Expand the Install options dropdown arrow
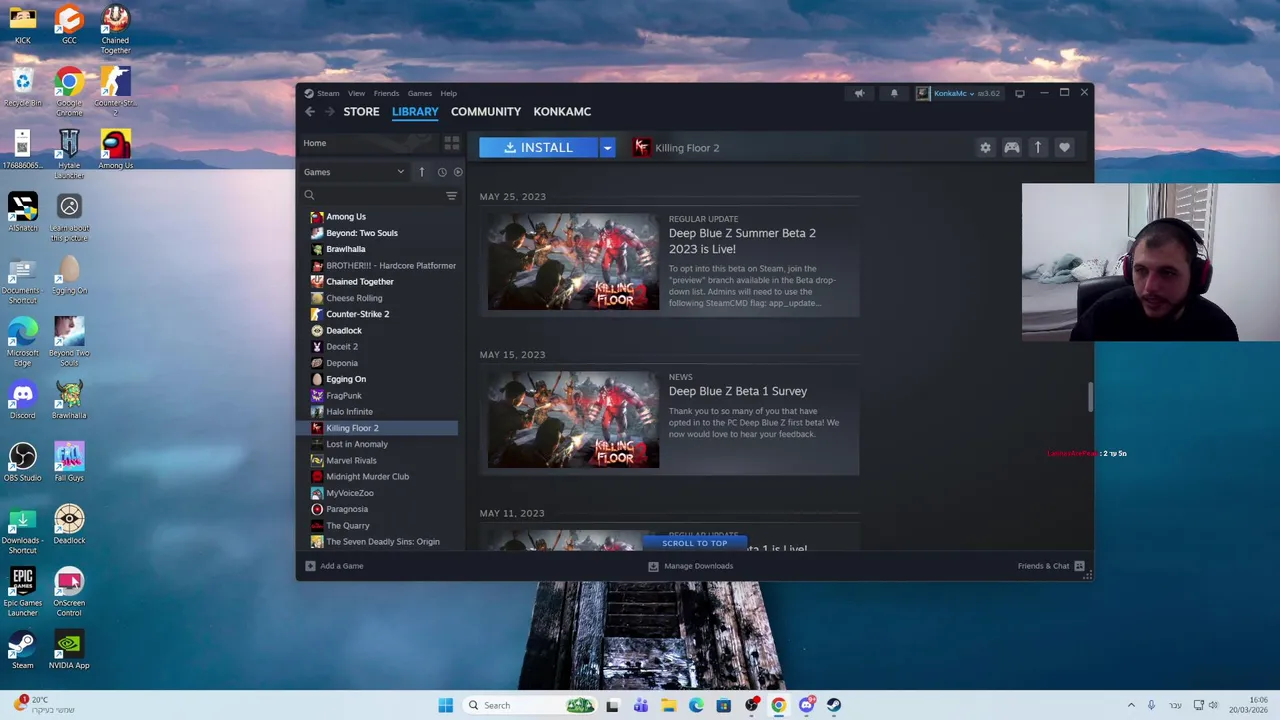 [x=607, y=148]
